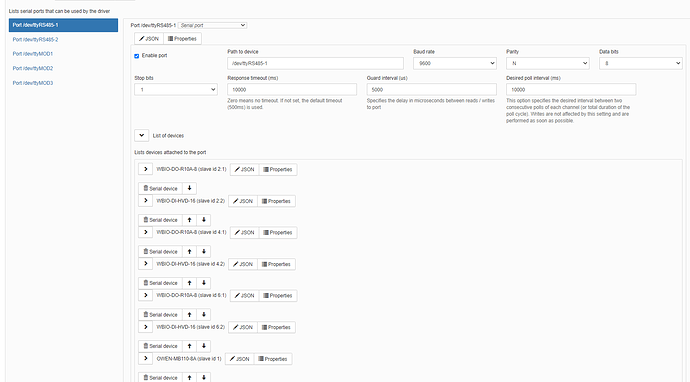Open the Parity dropdown
Image resolution: width=690 pixels, height=382 pixels.
pos(547,63)
